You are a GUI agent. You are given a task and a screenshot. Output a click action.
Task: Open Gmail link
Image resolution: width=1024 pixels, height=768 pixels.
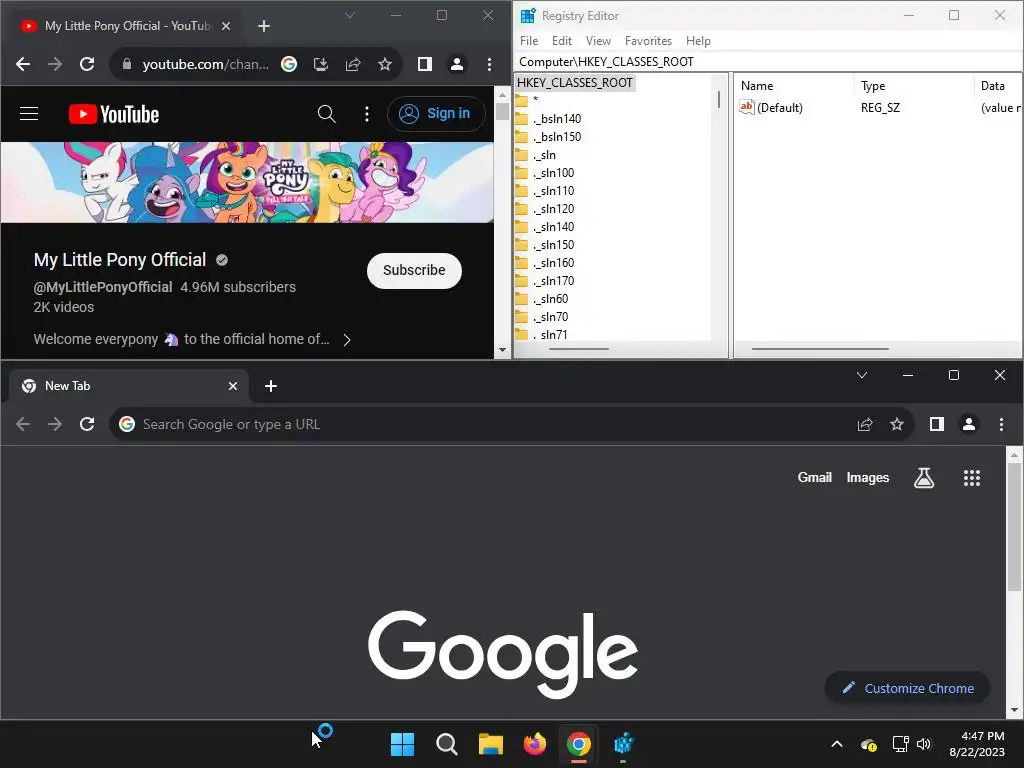814,477
